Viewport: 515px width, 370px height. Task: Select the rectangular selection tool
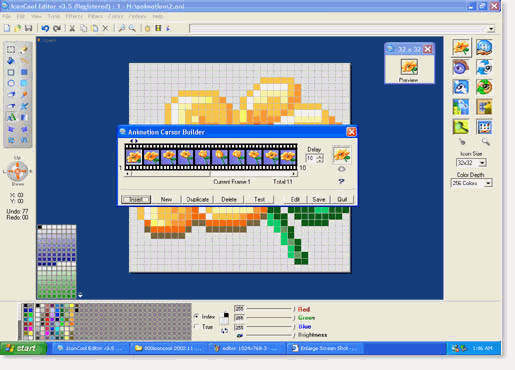click(11, 50)
